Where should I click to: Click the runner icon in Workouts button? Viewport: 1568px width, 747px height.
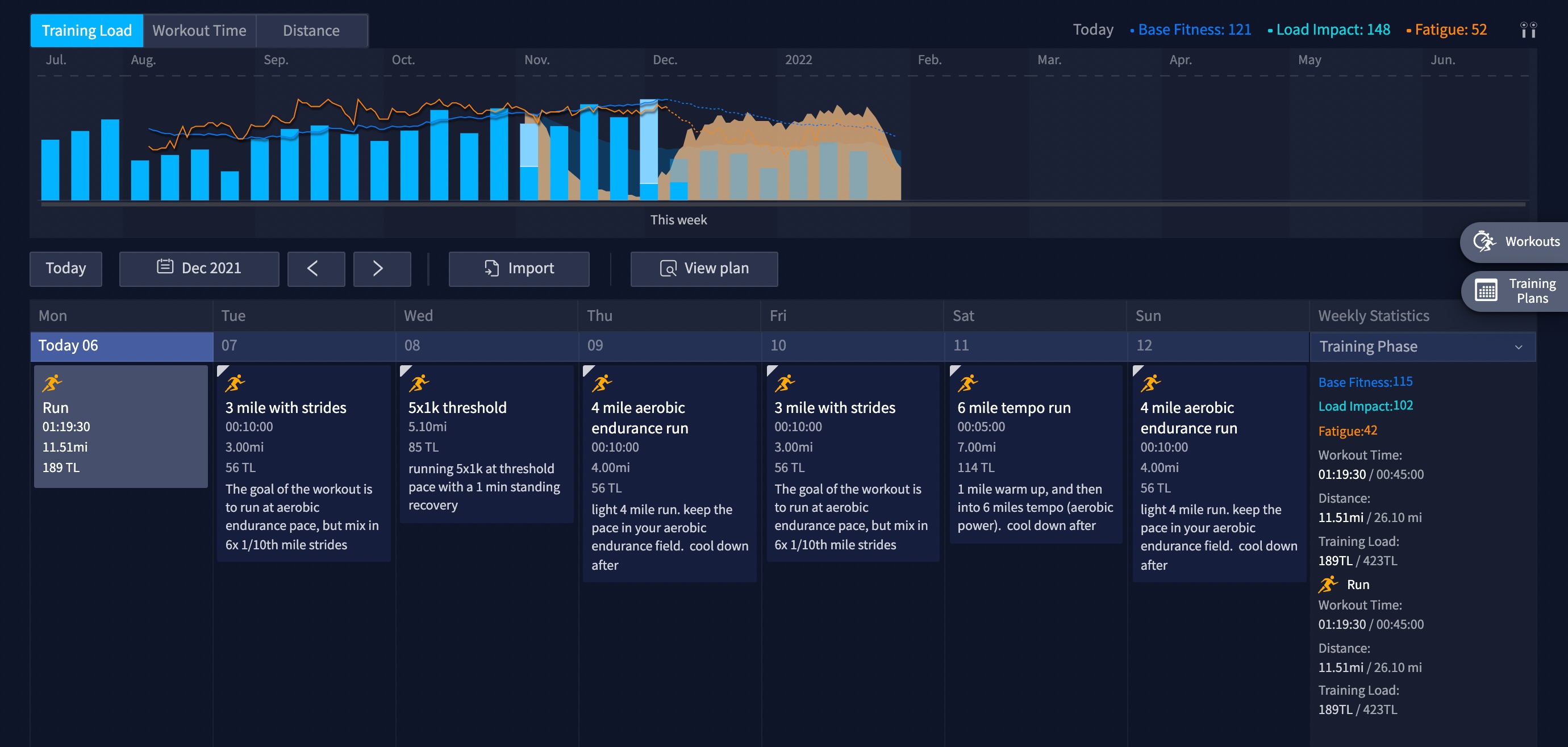[1484, 241]
